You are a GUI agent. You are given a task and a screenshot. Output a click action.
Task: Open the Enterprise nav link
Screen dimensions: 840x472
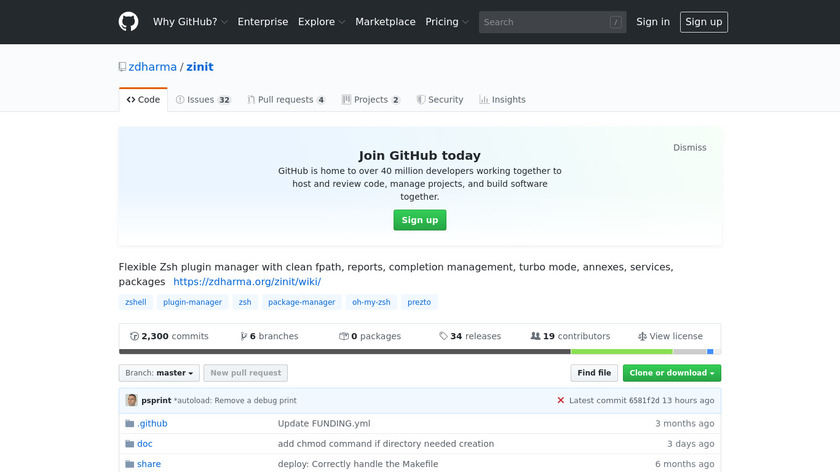click(262, 22)
